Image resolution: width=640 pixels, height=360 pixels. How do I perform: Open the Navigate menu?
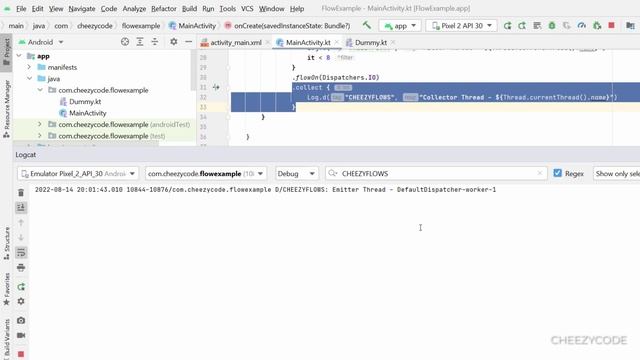coord(82,9)
